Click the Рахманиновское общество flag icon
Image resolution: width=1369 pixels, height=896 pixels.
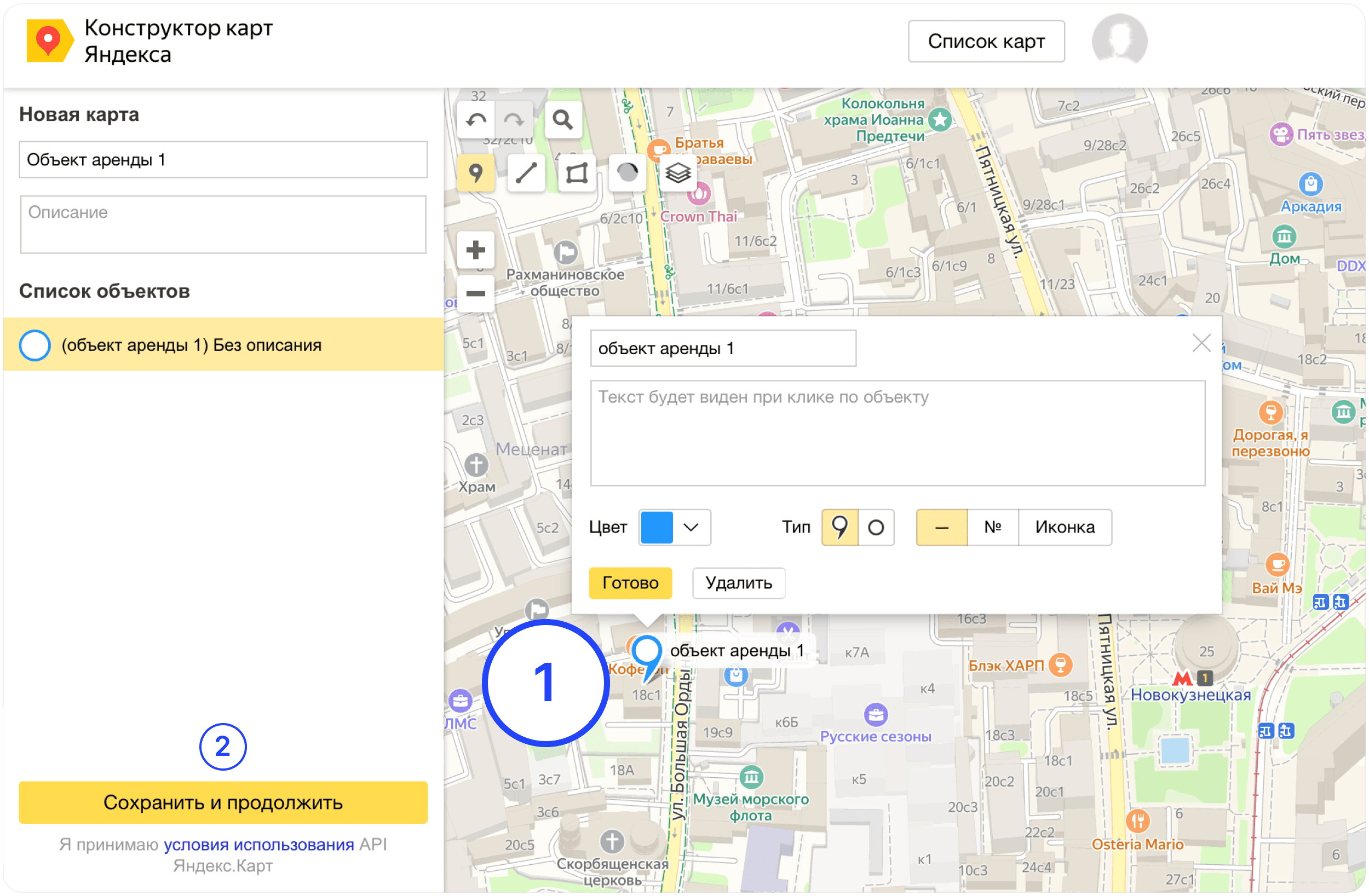click(x=566, y=252)
